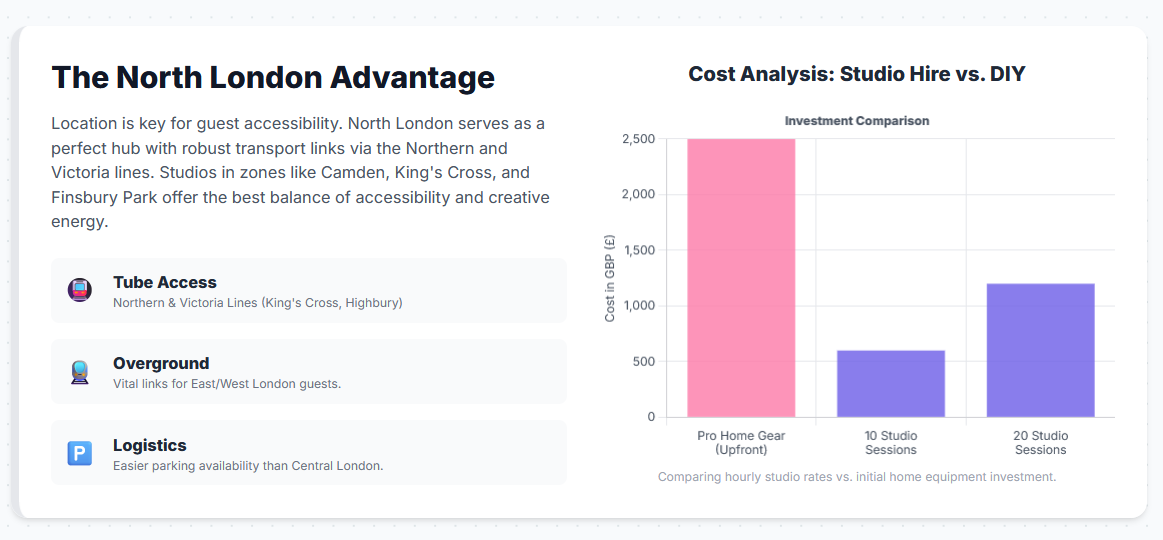Image resolution: width=1163 pixels, height=540 pixels.
Task: Click the purple 10 Studio Sessions bar
Action: tap(891, 383)
